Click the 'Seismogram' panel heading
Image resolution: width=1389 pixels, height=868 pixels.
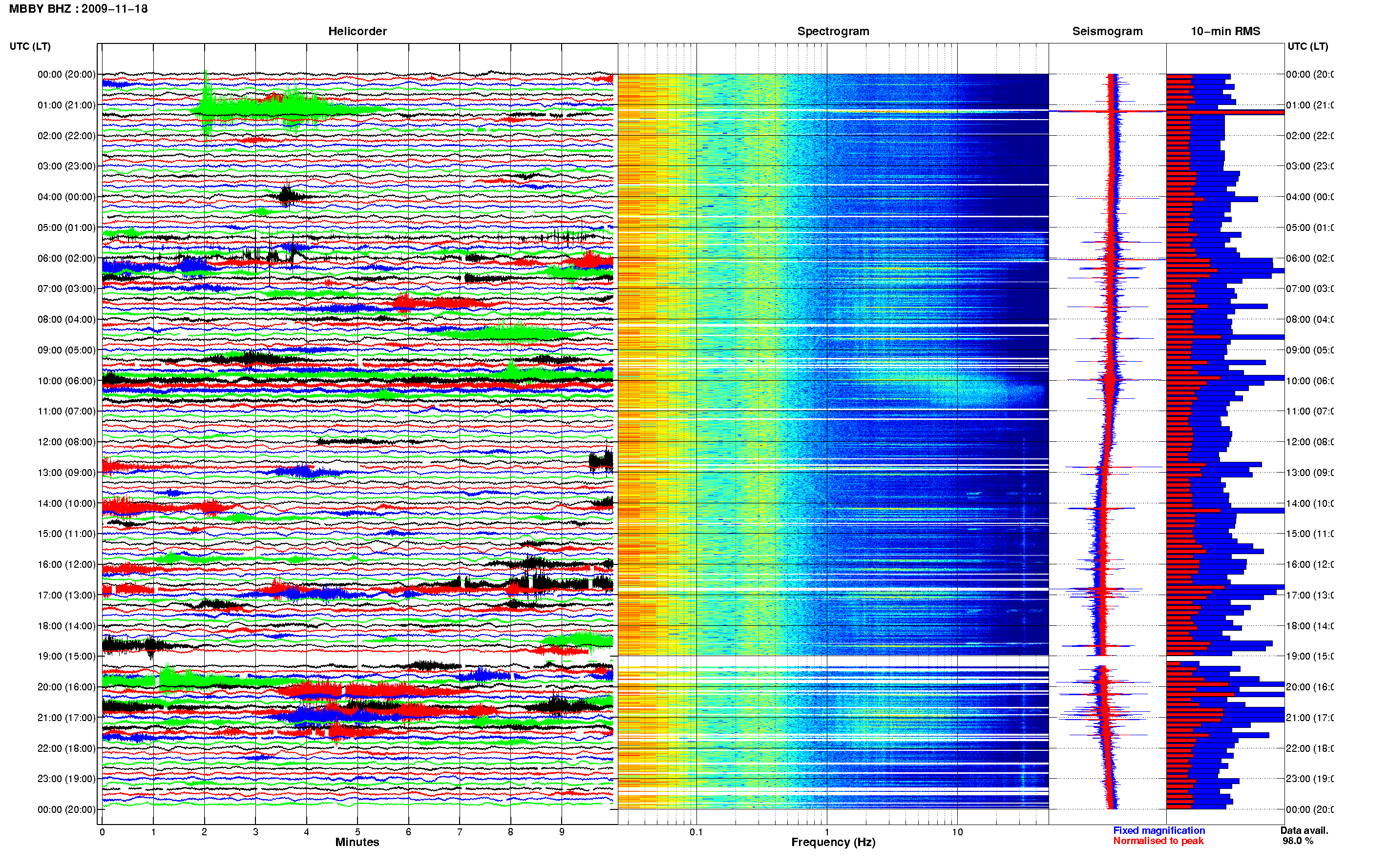1107,31
